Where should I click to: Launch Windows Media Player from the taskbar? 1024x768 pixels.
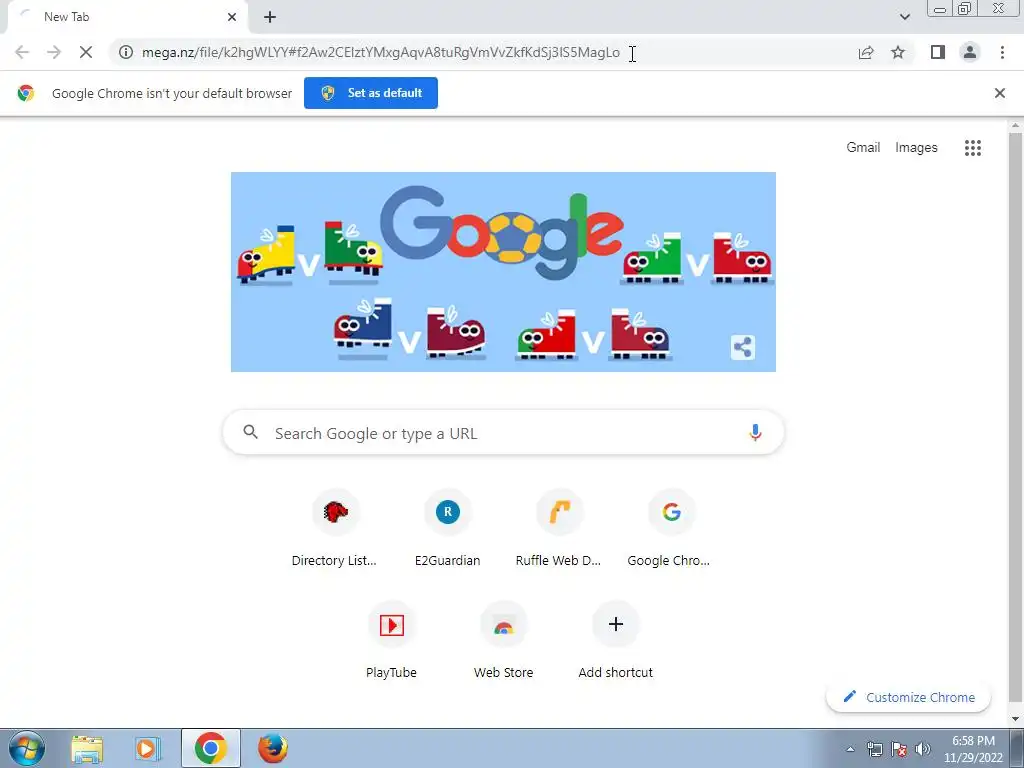point(148,748)
